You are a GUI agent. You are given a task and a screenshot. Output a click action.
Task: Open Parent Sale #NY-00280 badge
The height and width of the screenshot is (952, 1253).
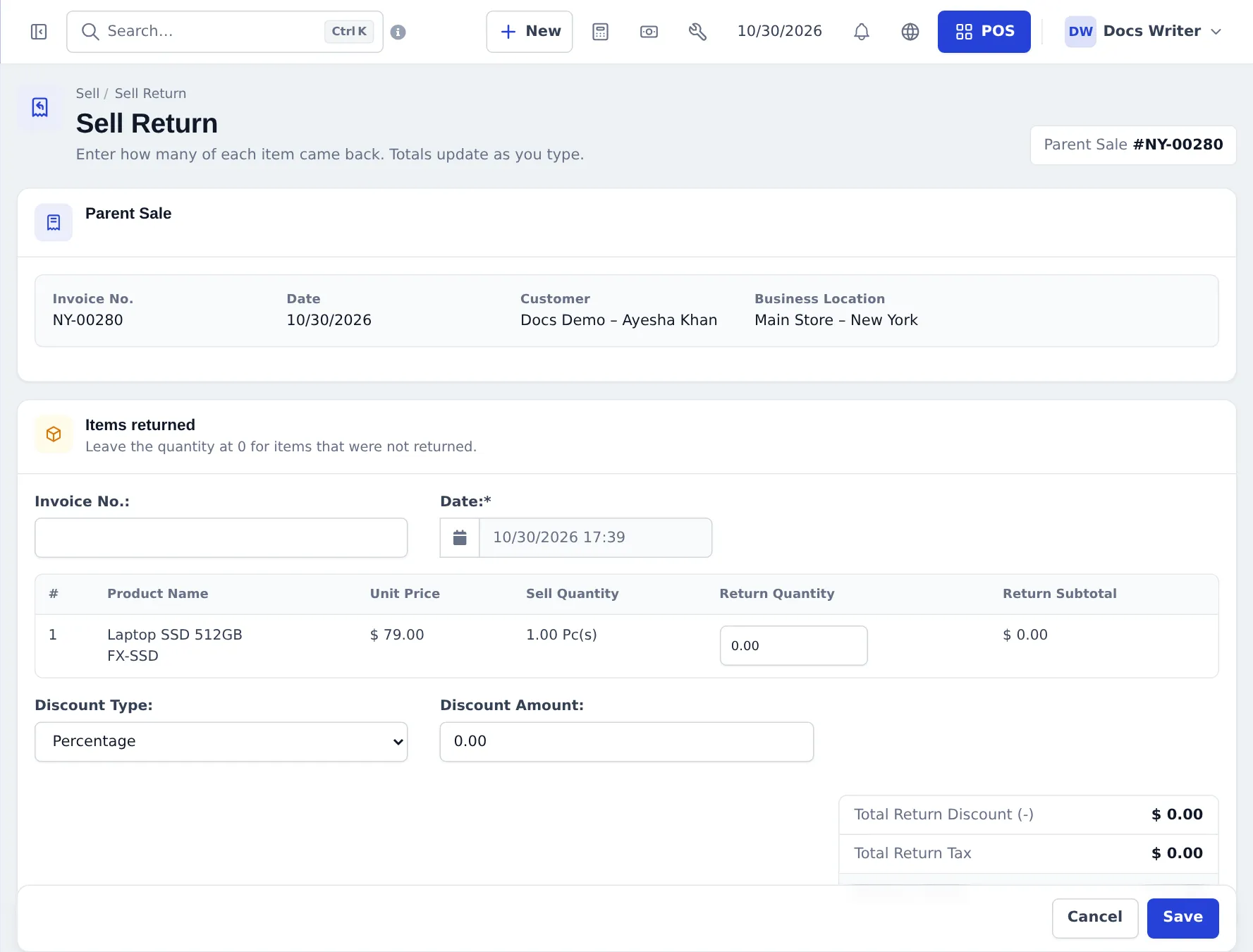coord(1133,145)
